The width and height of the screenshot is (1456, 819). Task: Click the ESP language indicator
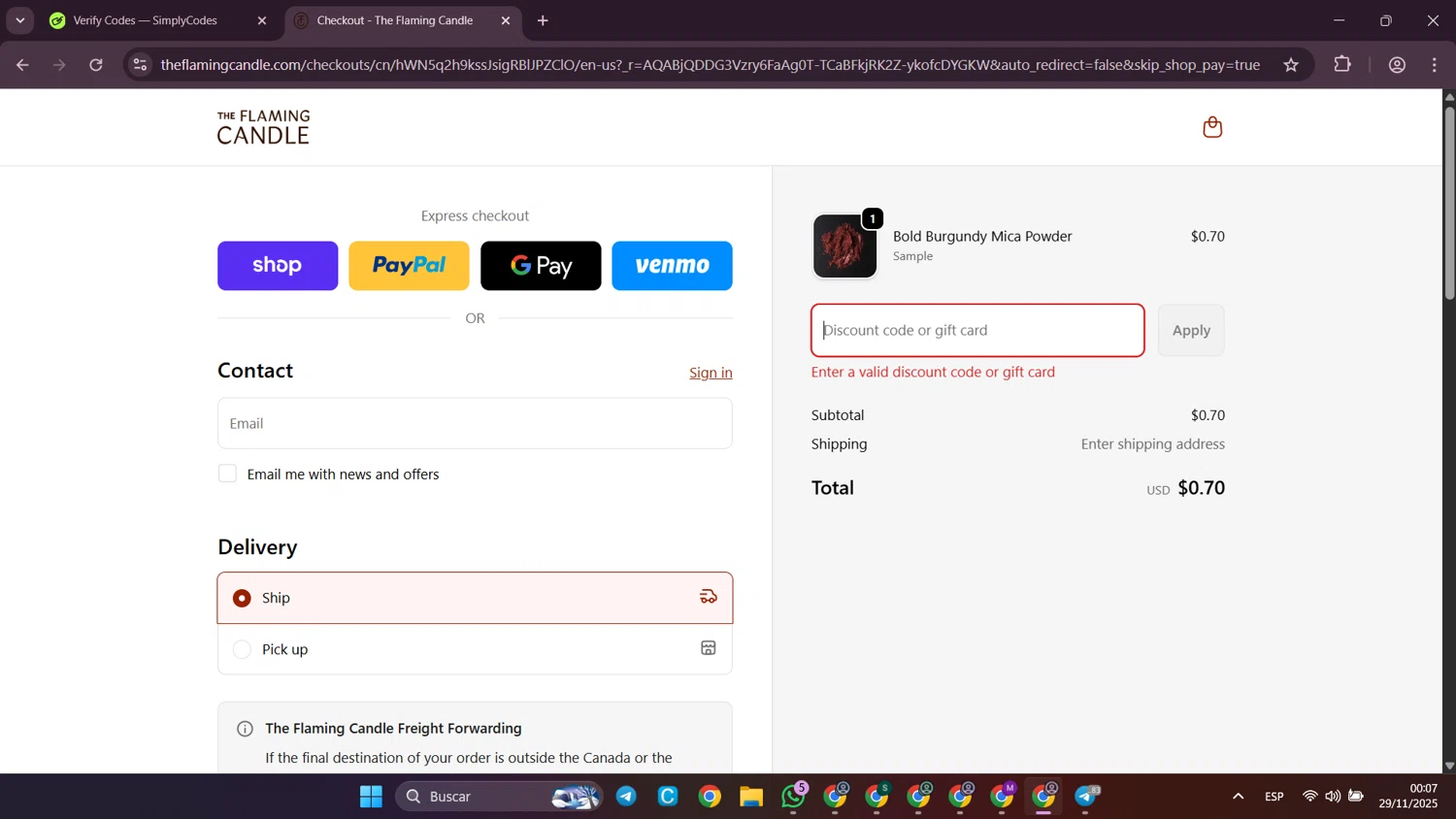[x=1274, y=797]
